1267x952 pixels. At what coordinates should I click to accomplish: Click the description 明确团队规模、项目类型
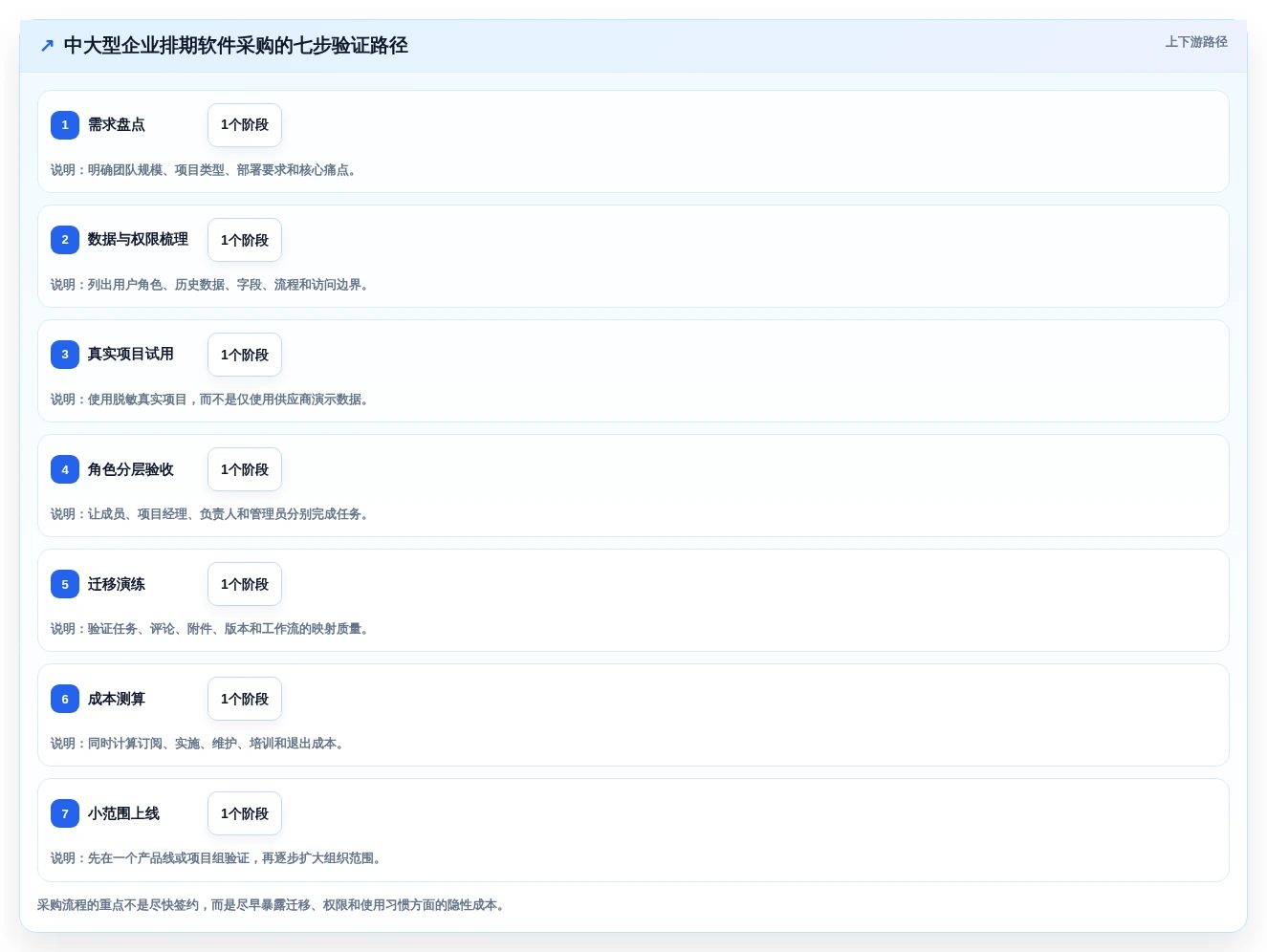206,170
